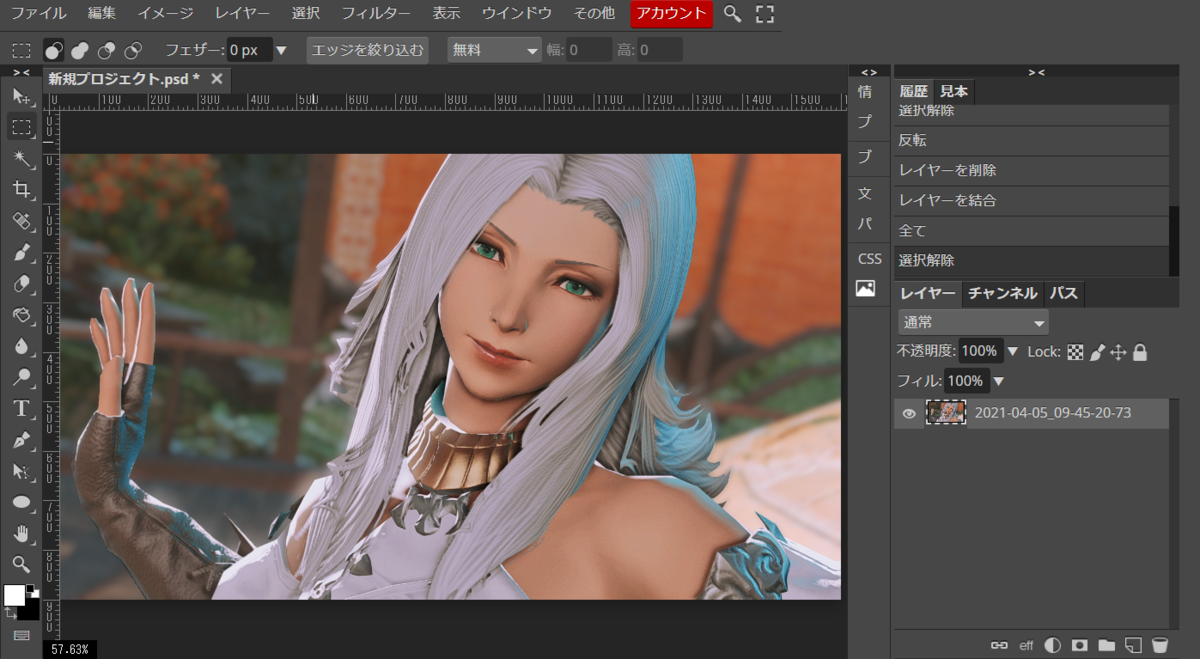Select the Path Select tool
This screenshot has width=1200, height=659.
(21, 470)
